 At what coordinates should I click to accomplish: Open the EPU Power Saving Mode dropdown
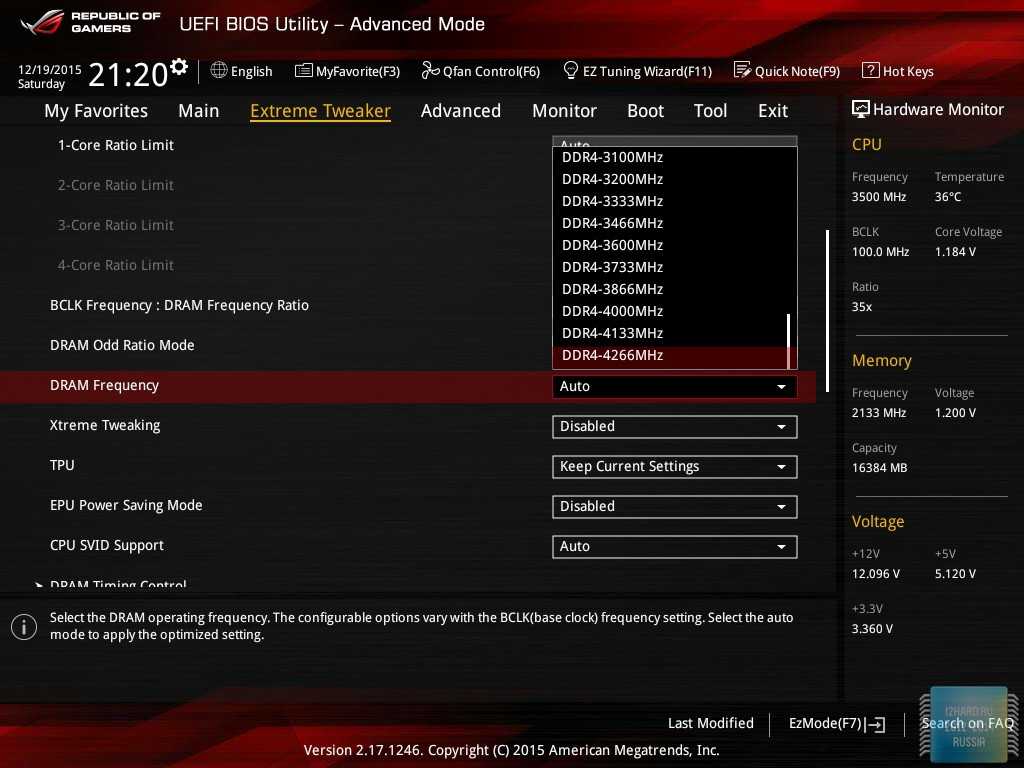point(674,507)
